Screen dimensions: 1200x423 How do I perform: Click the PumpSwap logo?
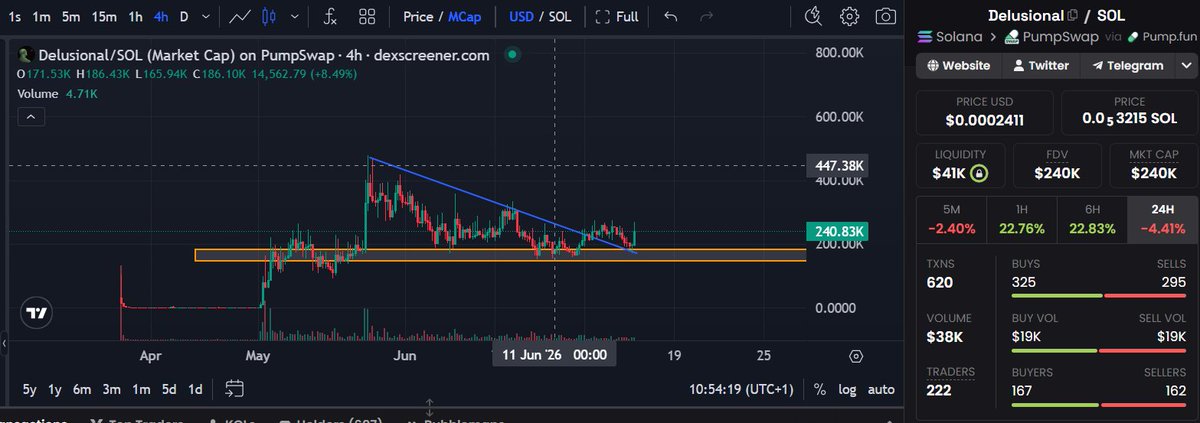pyautogui.click(x=1011, y=37)
